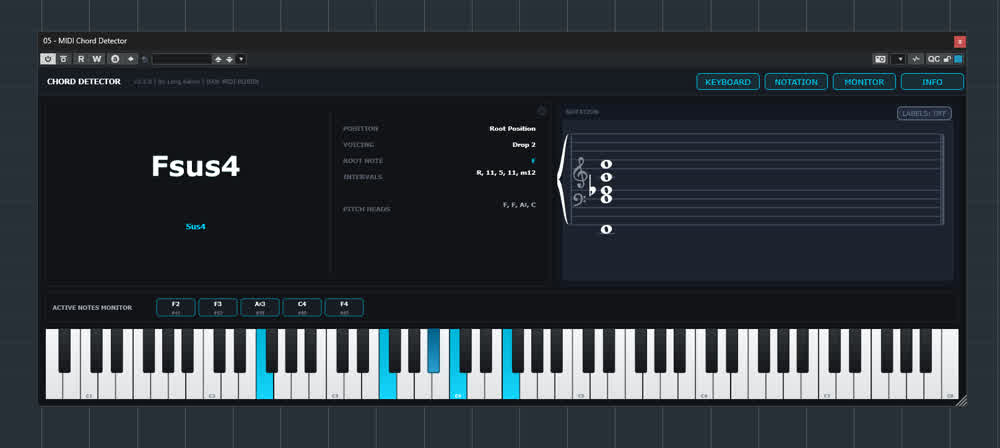Screen dimensions: 1000x448
Task: Enable Read automation (R) button
Action: [x=82, y=59]
